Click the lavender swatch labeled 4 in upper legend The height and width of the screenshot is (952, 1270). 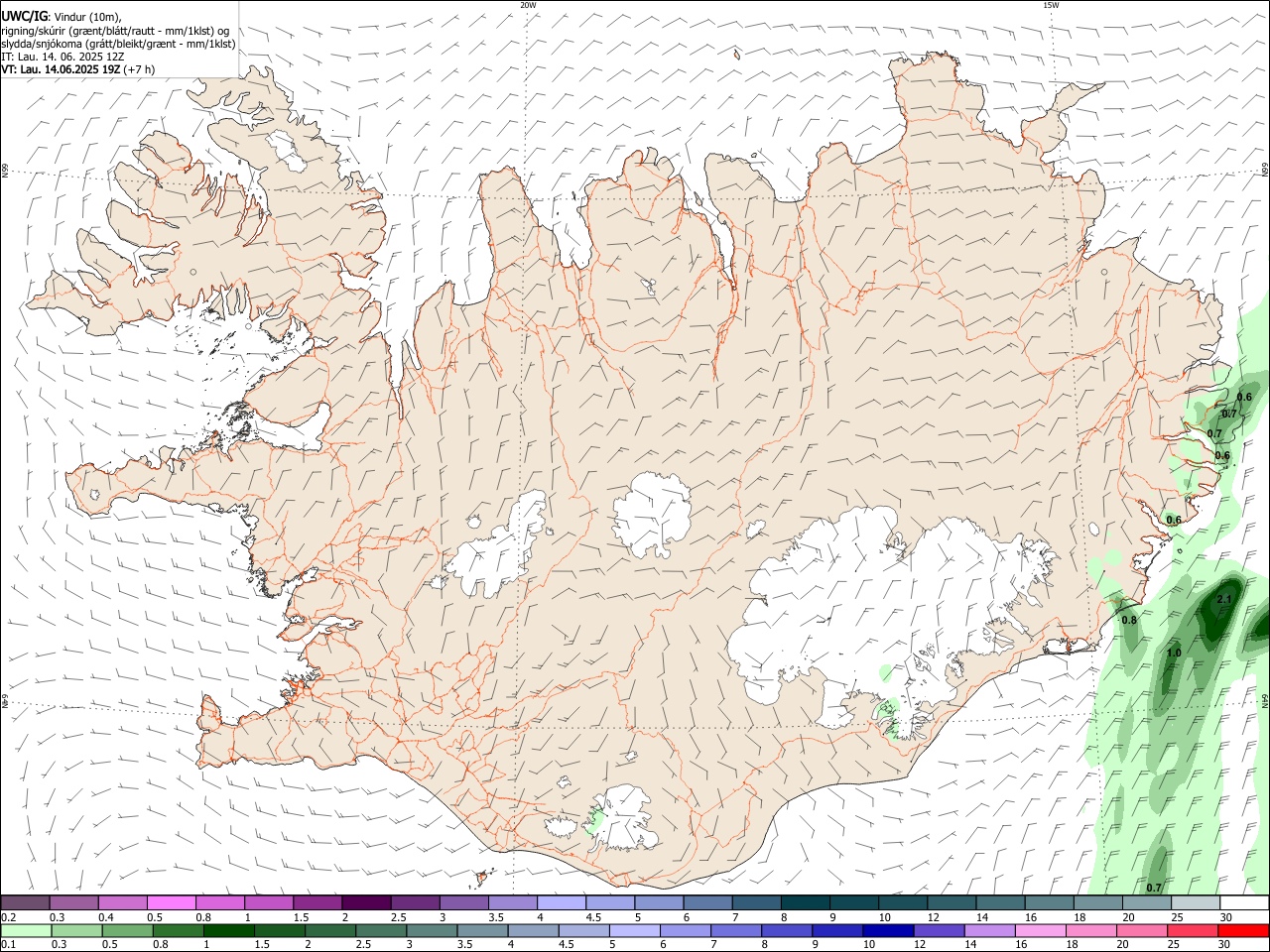(560, 902)
